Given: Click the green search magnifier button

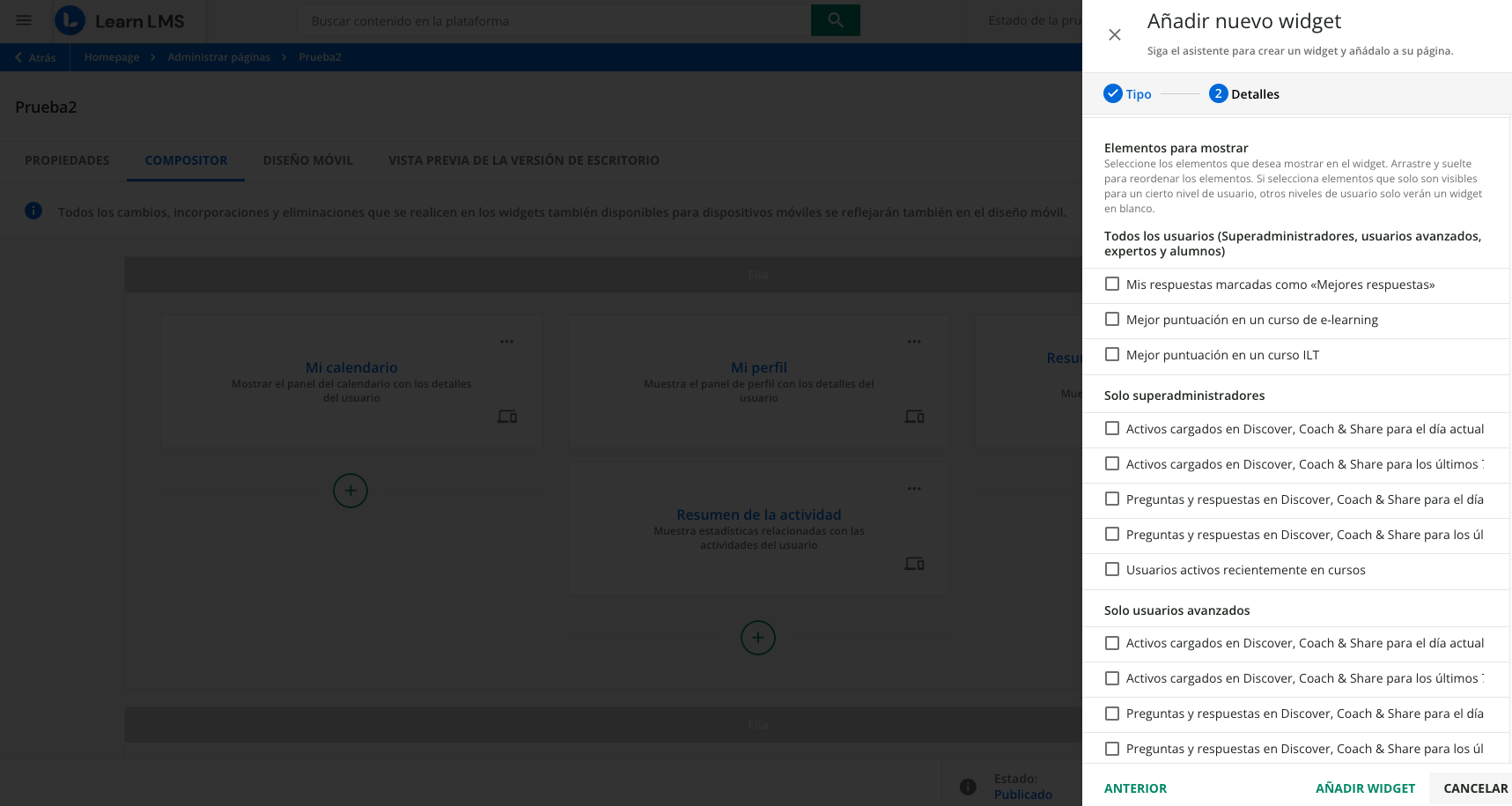Looking at the screenshot, I should click(835, 20).
